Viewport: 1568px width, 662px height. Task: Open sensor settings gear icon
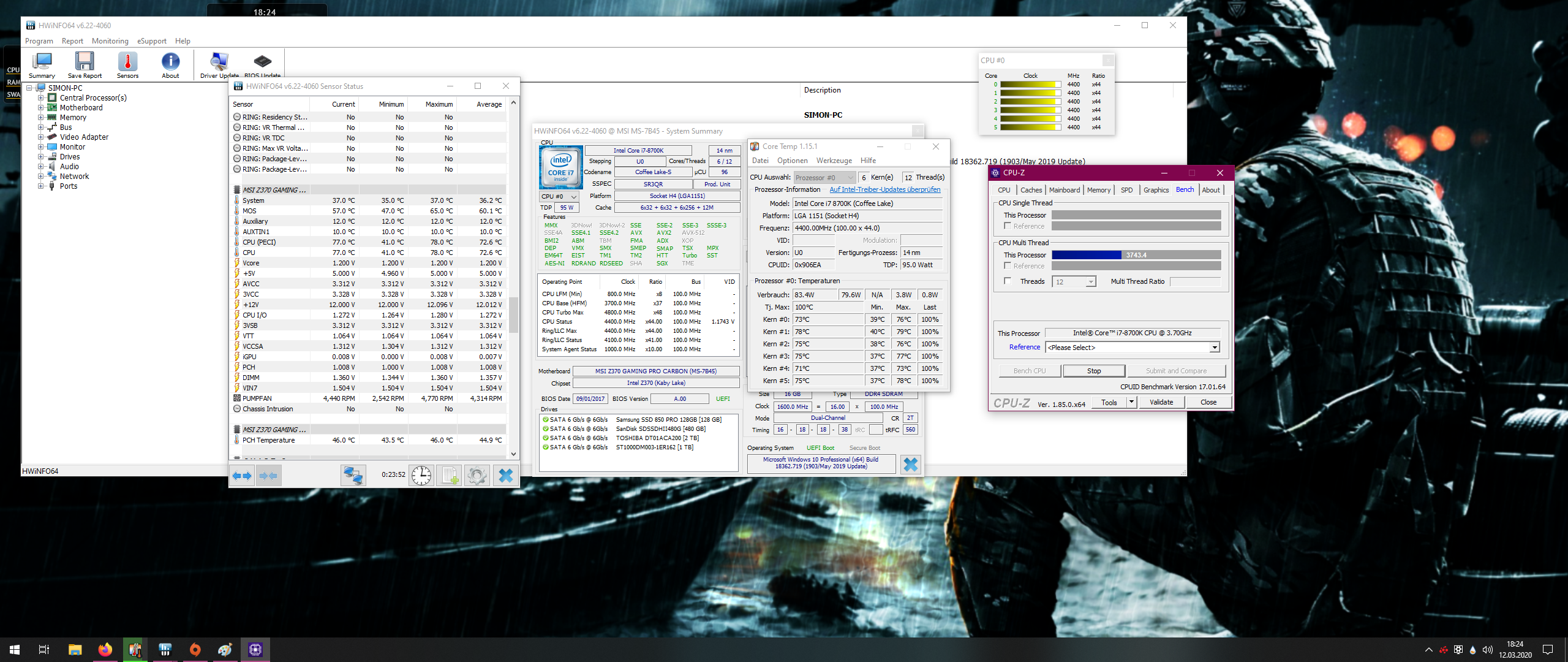pos(477,475)
